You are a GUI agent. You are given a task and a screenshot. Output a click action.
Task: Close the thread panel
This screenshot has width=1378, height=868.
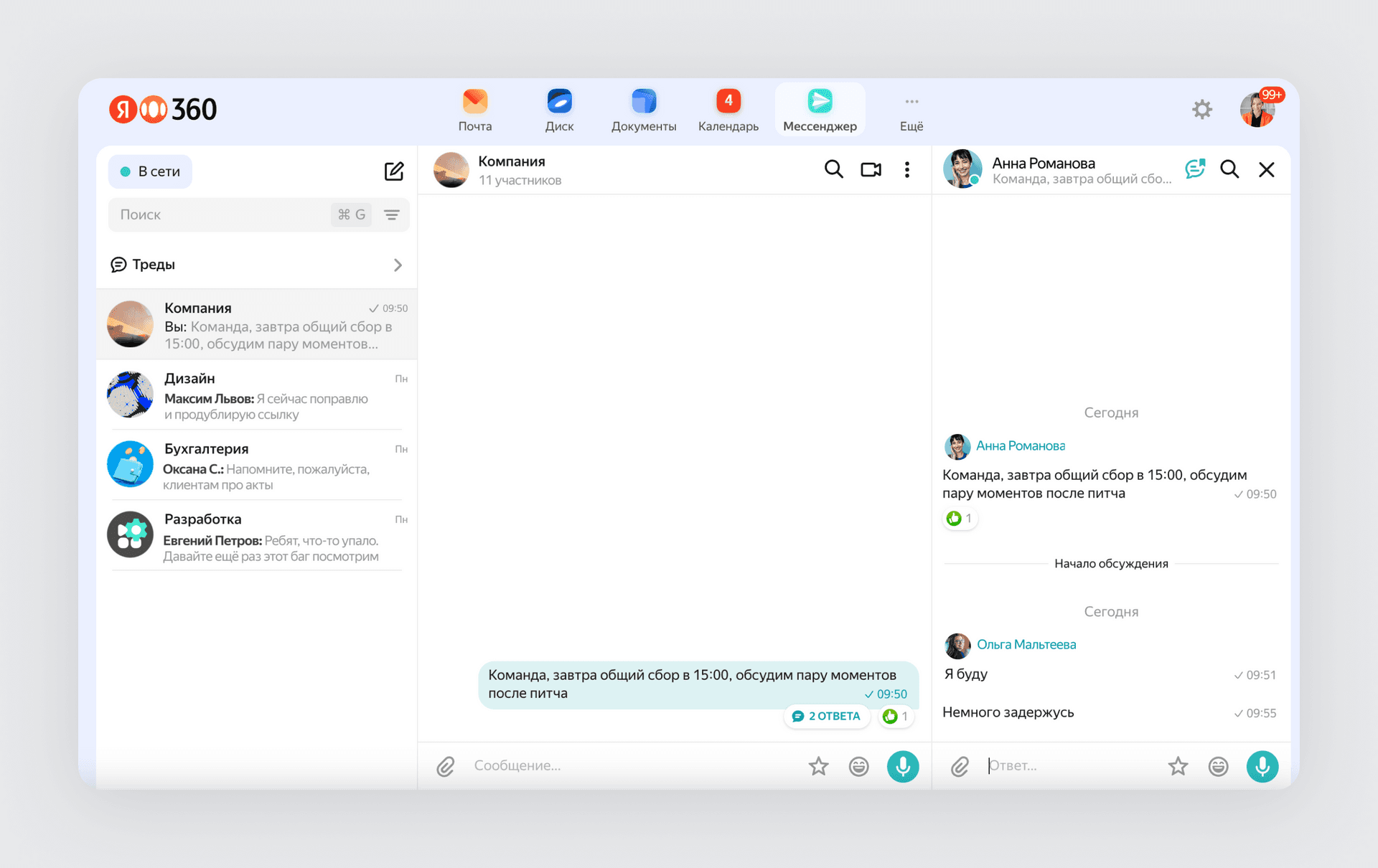[1267, 169]
